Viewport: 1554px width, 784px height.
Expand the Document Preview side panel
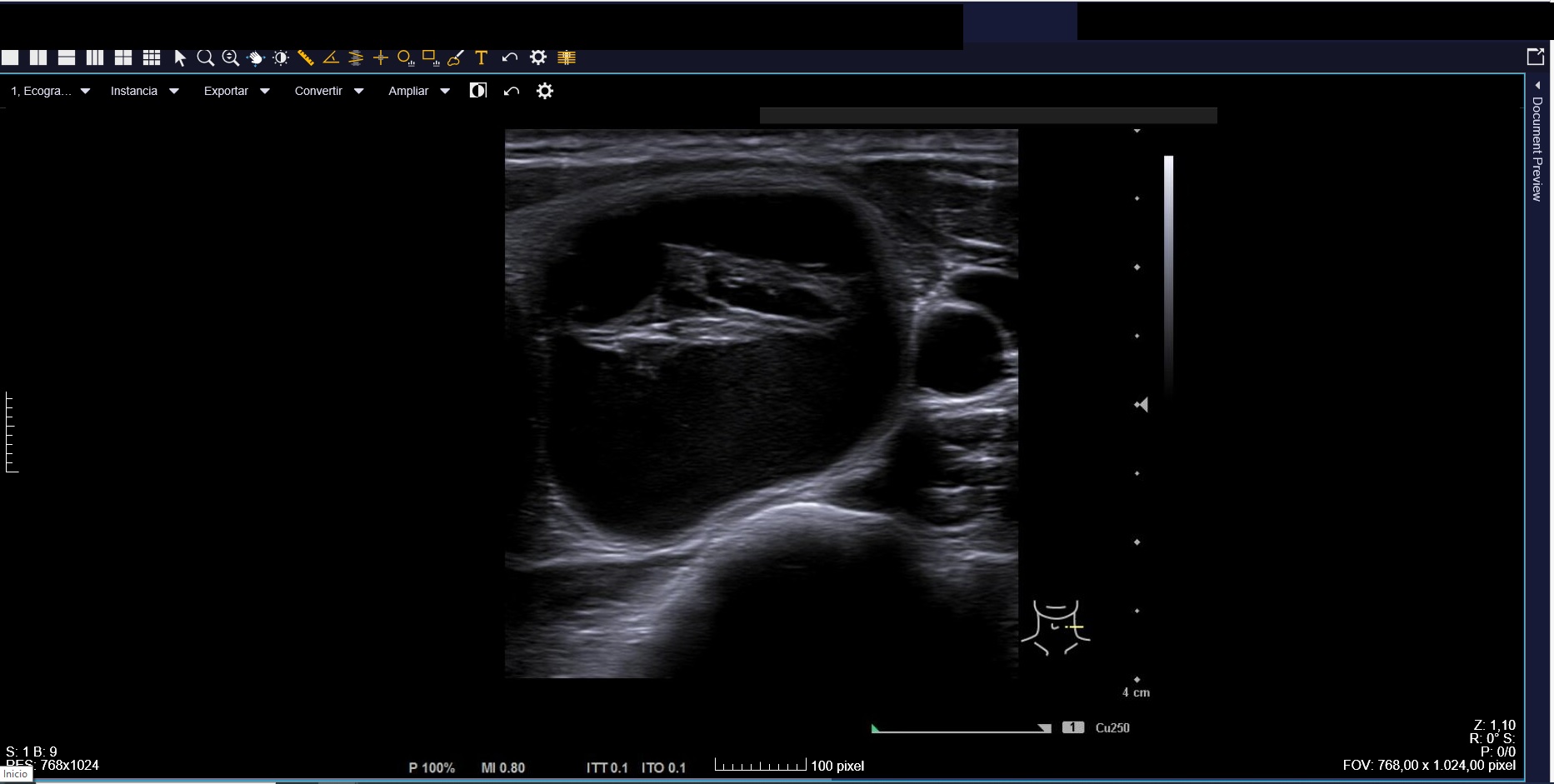pos(1537,142)
